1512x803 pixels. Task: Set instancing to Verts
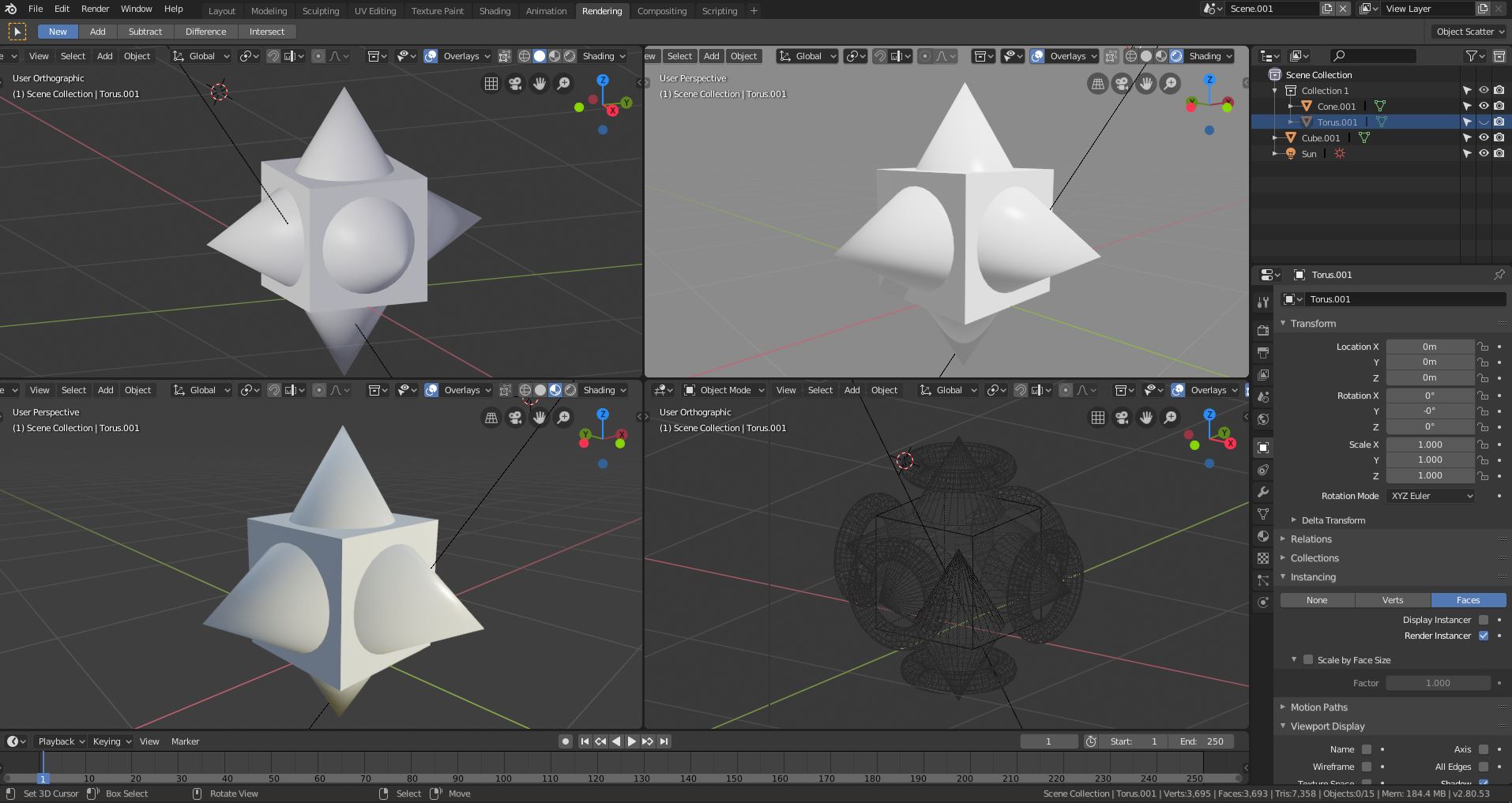point(1393,600)
